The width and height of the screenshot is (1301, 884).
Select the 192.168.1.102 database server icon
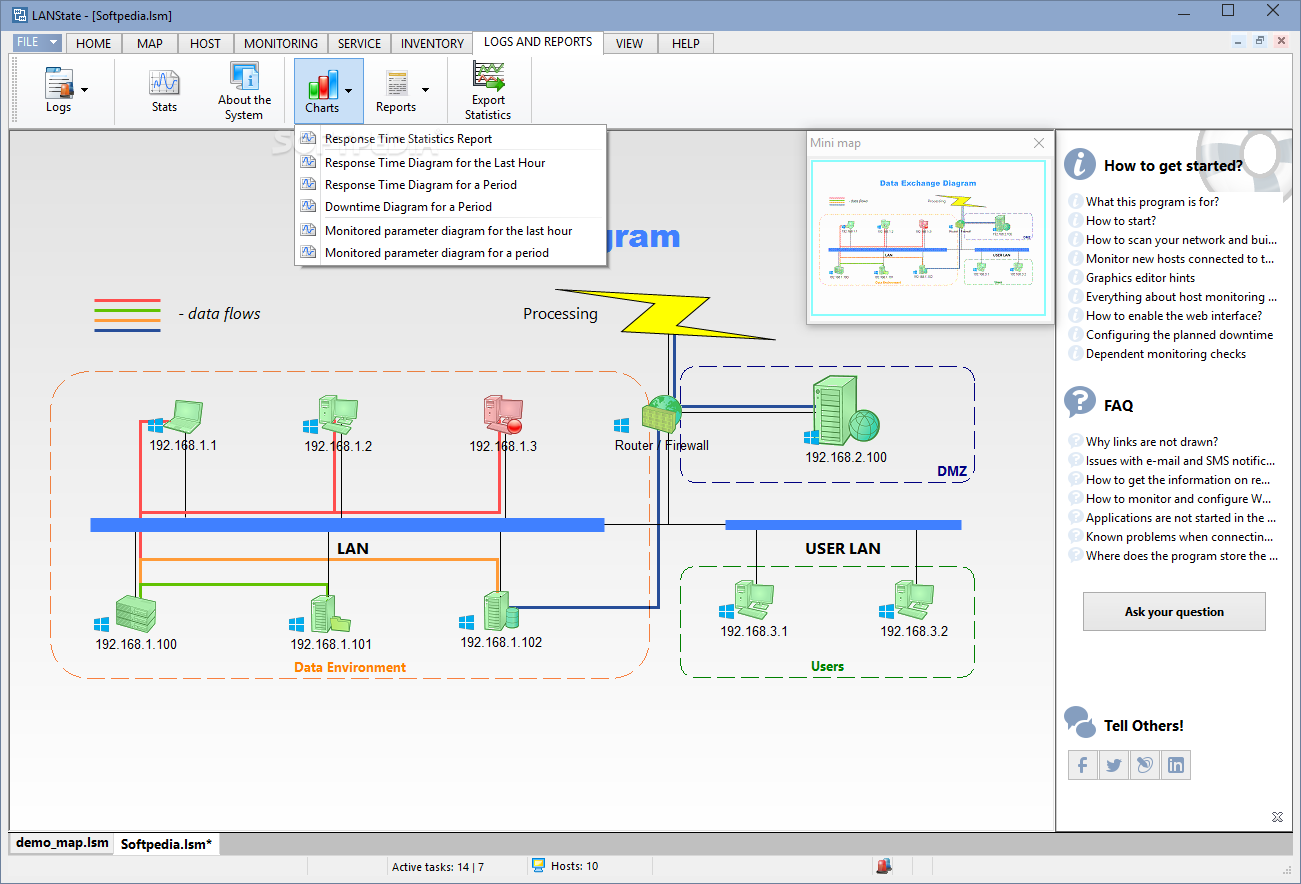tap(500, 611)
